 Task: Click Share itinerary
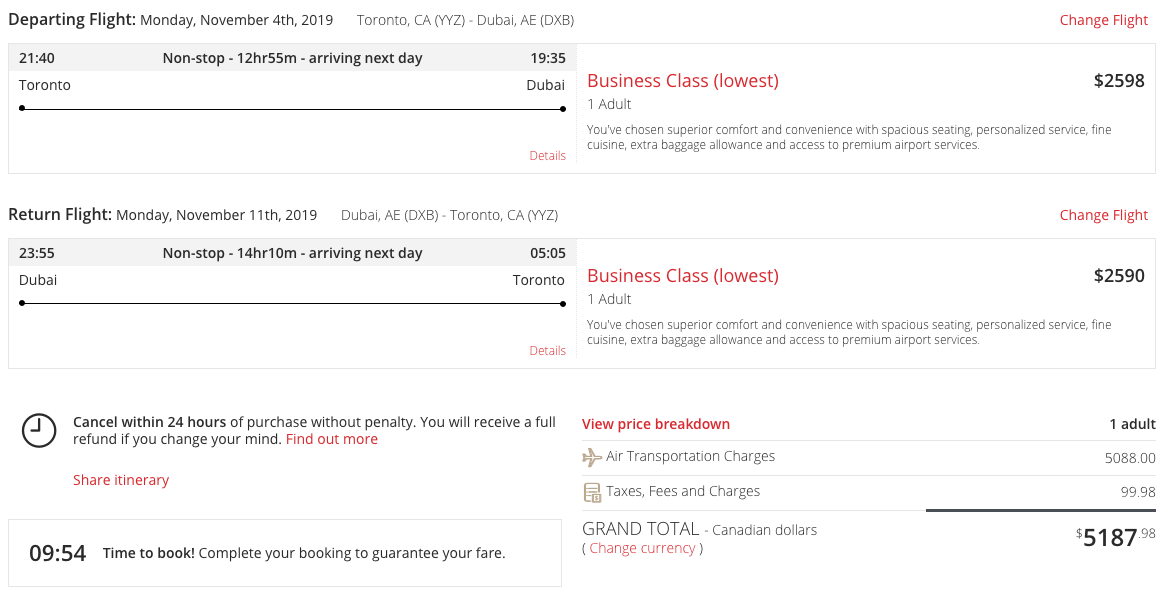(121, 480)
